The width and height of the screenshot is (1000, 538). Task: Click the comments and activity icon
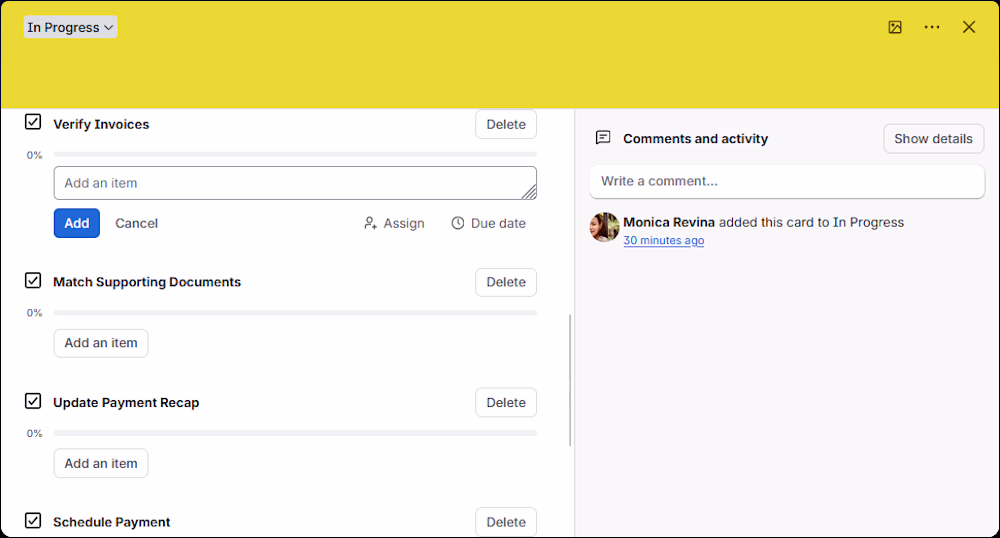tap(603, 138)
